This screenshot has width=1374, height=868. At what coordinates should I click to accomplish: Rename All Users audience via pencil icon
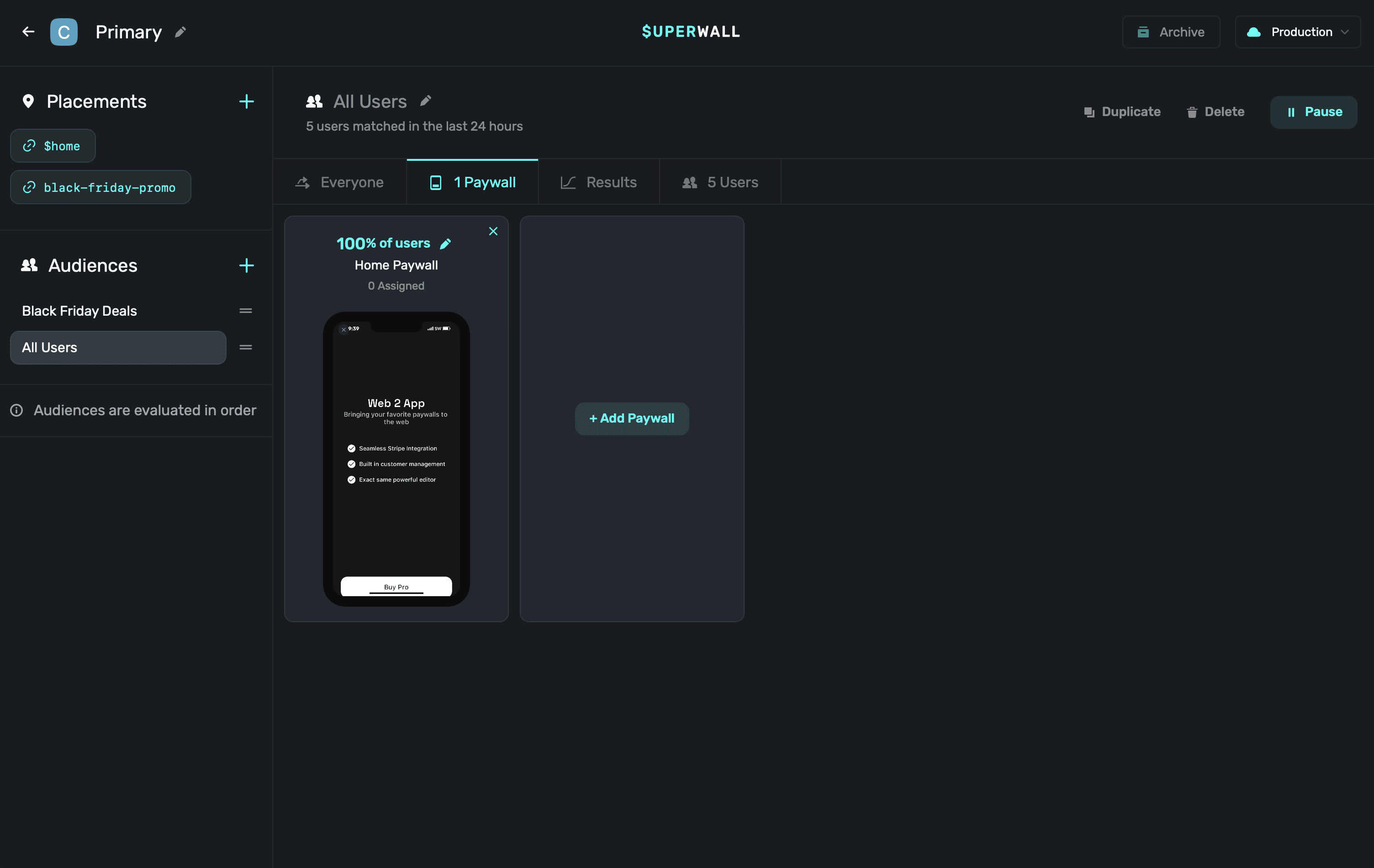[426, 101]
